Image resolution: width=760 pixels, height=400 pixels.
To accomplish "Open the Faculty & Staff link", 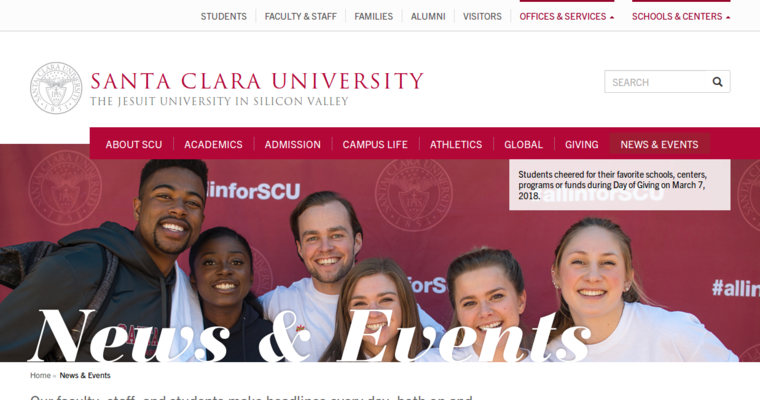I will [x=301, y=16].
